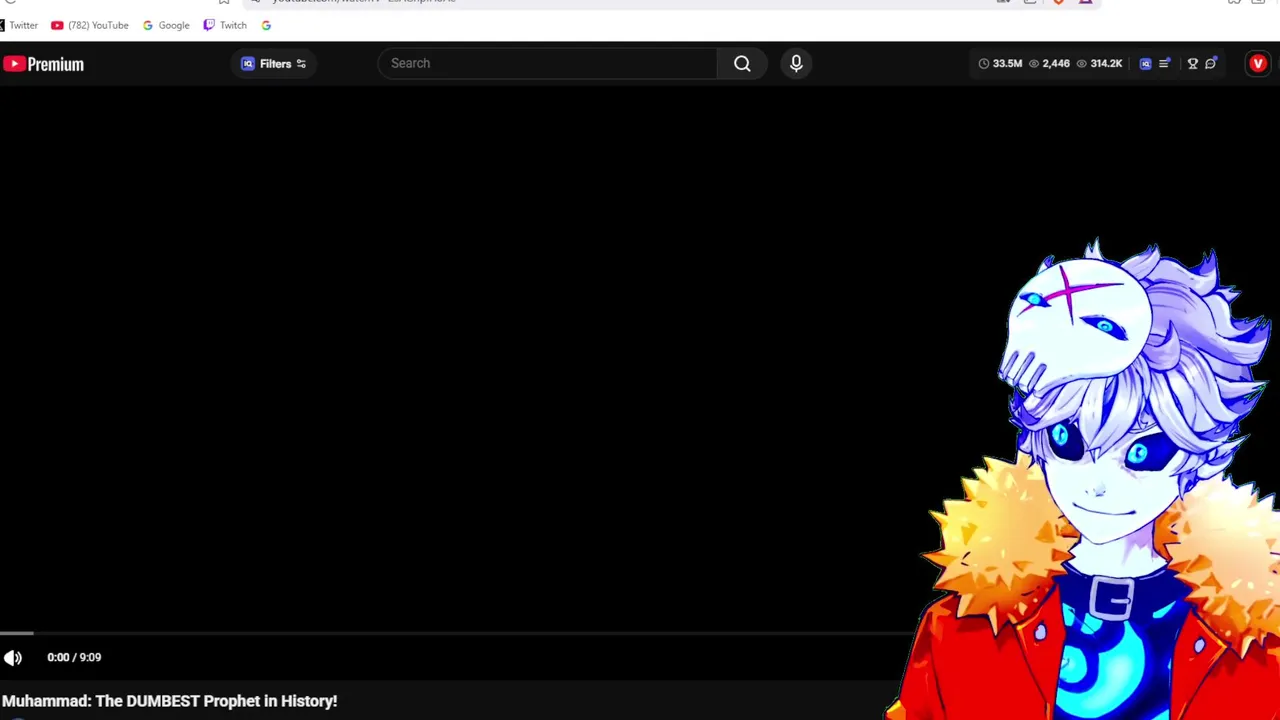Click the magnifier search button
The image size is (1280, 720).
(x=742, y=63)
